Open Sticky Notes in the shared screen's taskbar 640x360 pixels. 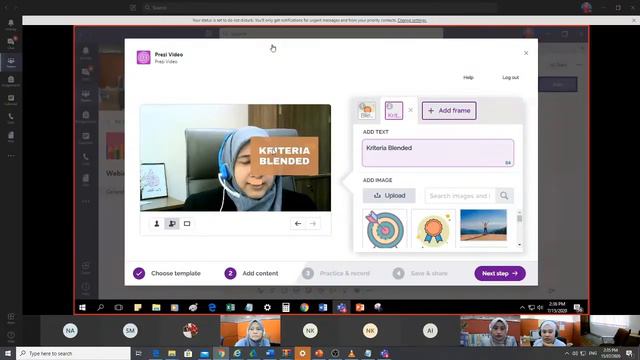(x=138, y=307)
